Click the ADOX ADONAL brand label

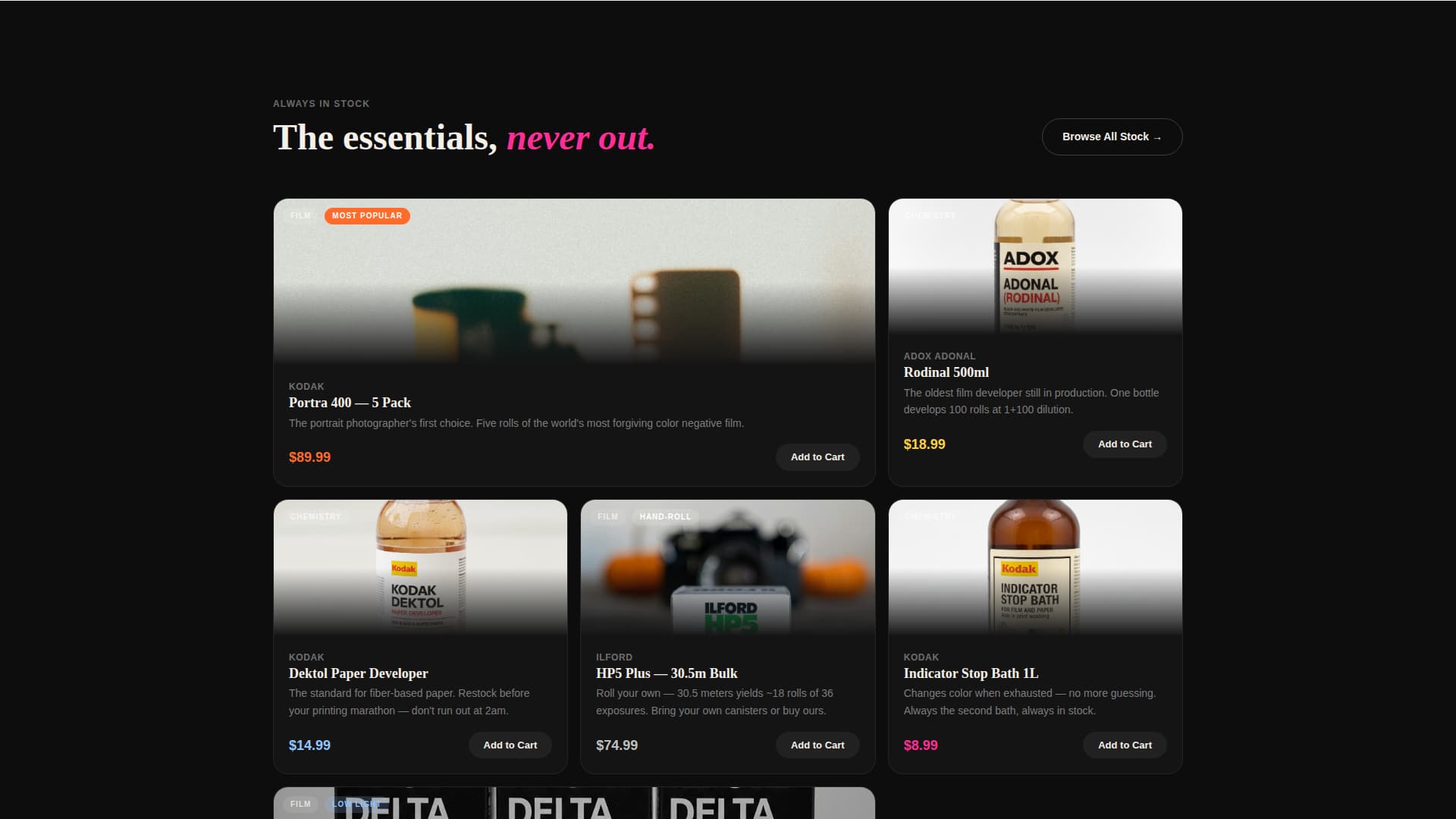pyautogui.click(x=940, y=356)
